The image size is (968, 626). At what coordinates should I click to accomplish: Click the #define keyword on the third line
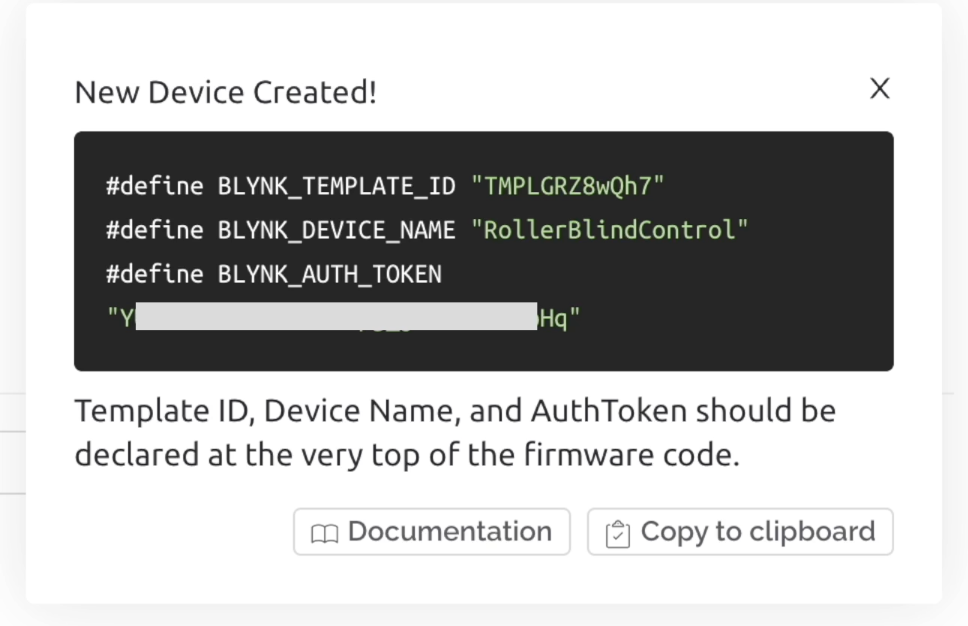click(155, 274)
